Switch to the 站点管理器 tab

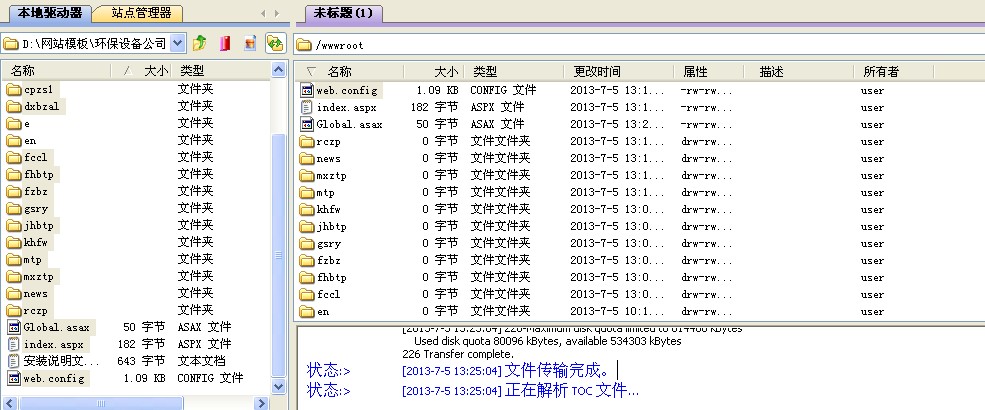tap(139, 13)
